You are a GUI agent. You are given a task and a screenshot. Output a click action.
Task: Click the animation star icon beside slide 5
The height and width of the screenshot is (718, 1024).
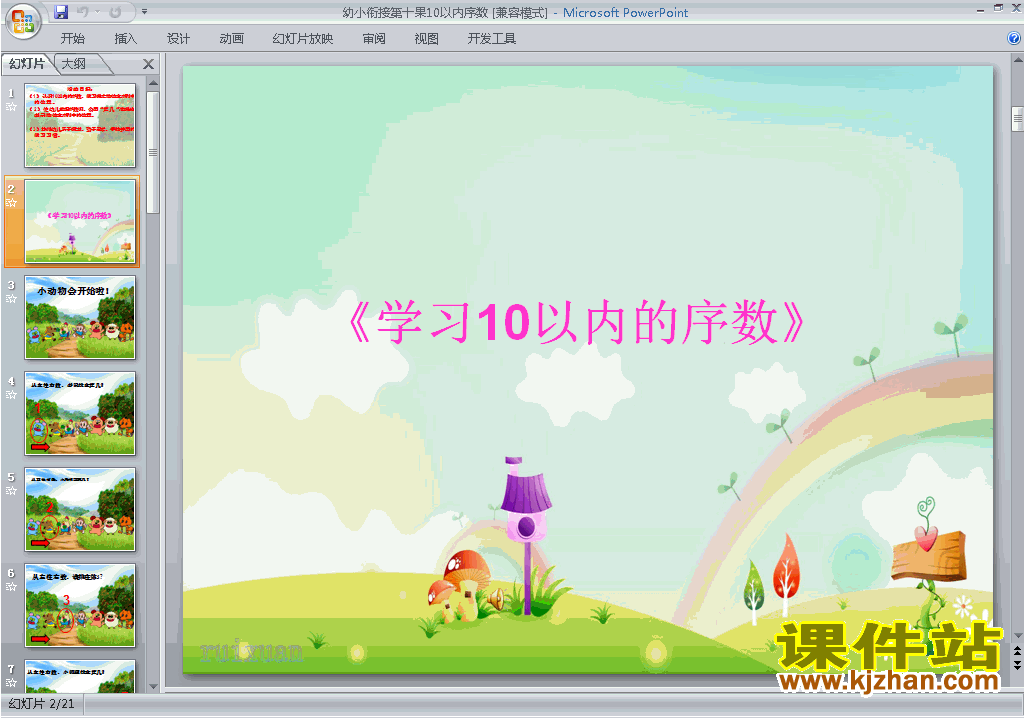tap(11, 491)
